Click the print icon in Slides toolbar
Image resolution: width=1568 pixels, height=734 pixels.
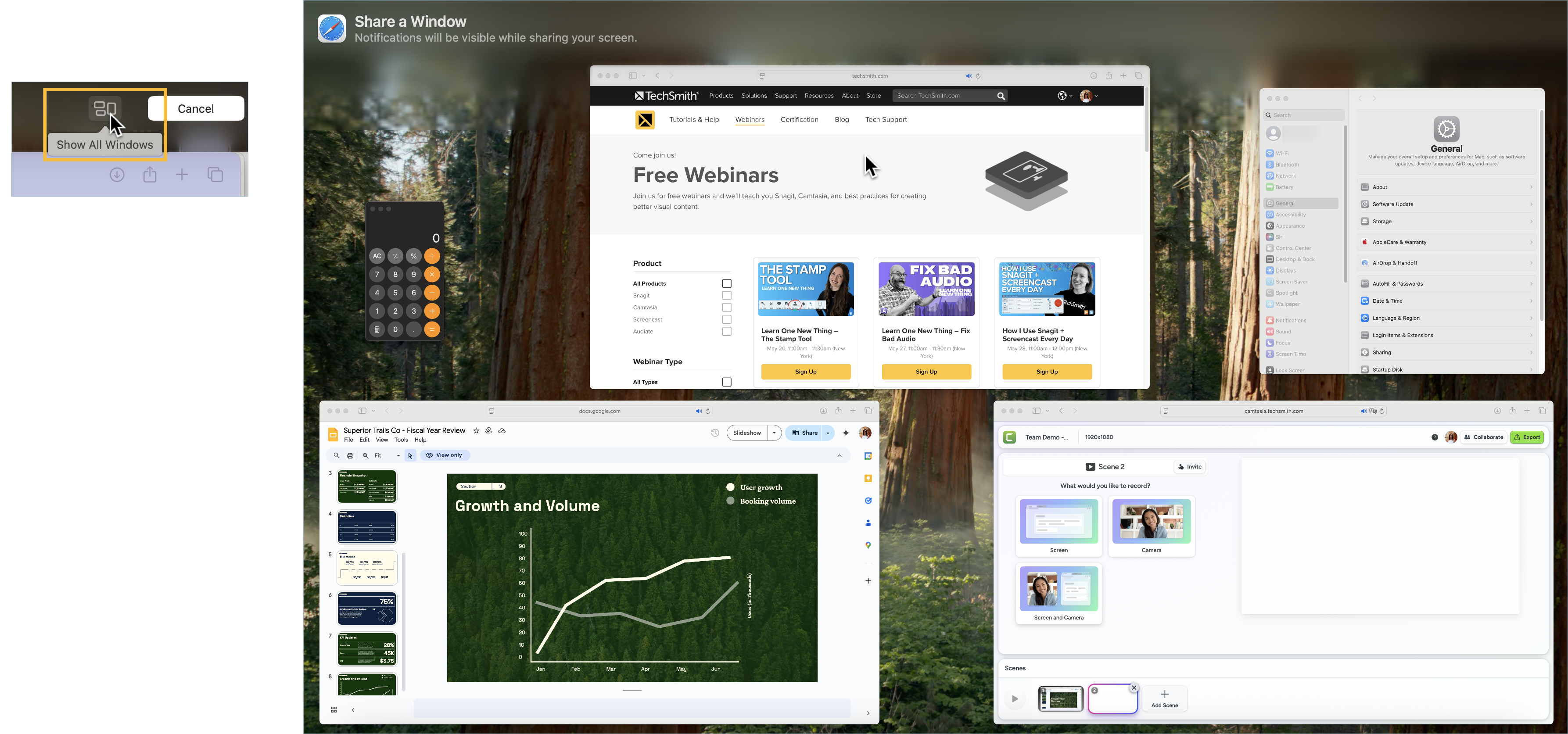pyautogui.click(x=350, y=455)
